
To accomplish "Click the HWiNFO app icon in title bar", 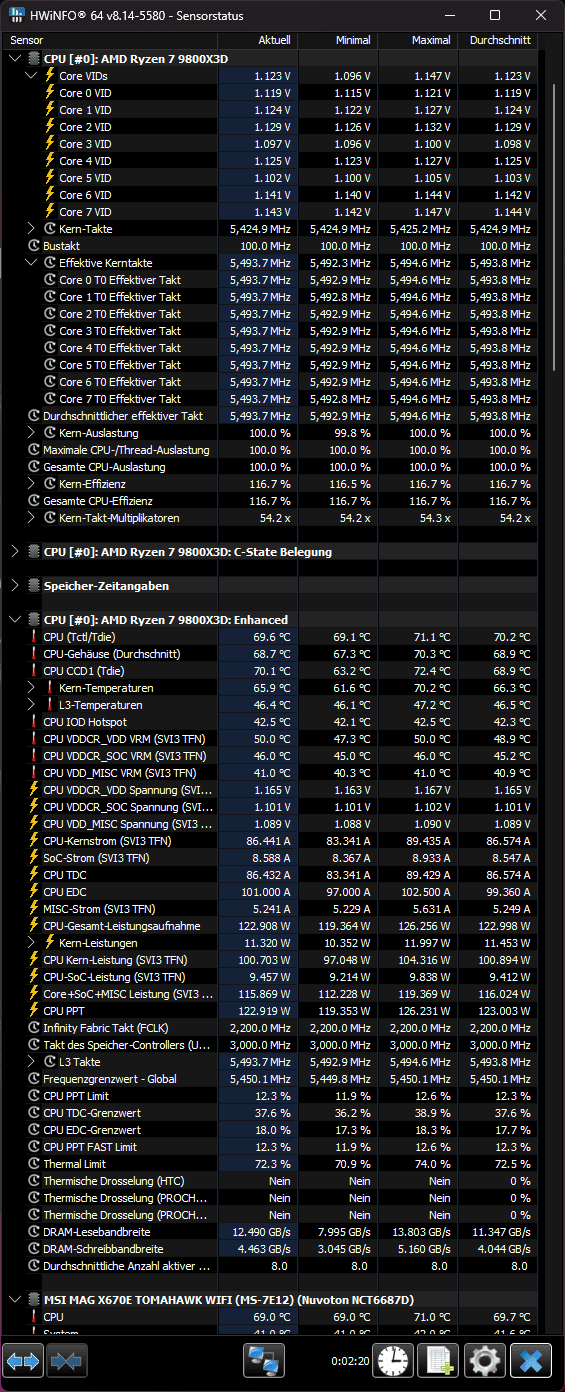I will (x=17, y=15).
